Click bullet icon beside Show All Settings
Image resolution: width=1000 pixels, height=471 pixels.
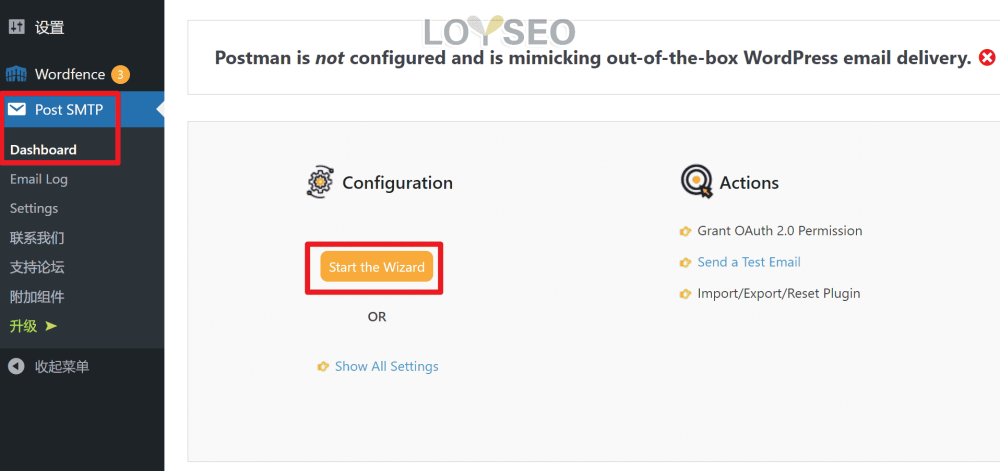pos(323,366)
